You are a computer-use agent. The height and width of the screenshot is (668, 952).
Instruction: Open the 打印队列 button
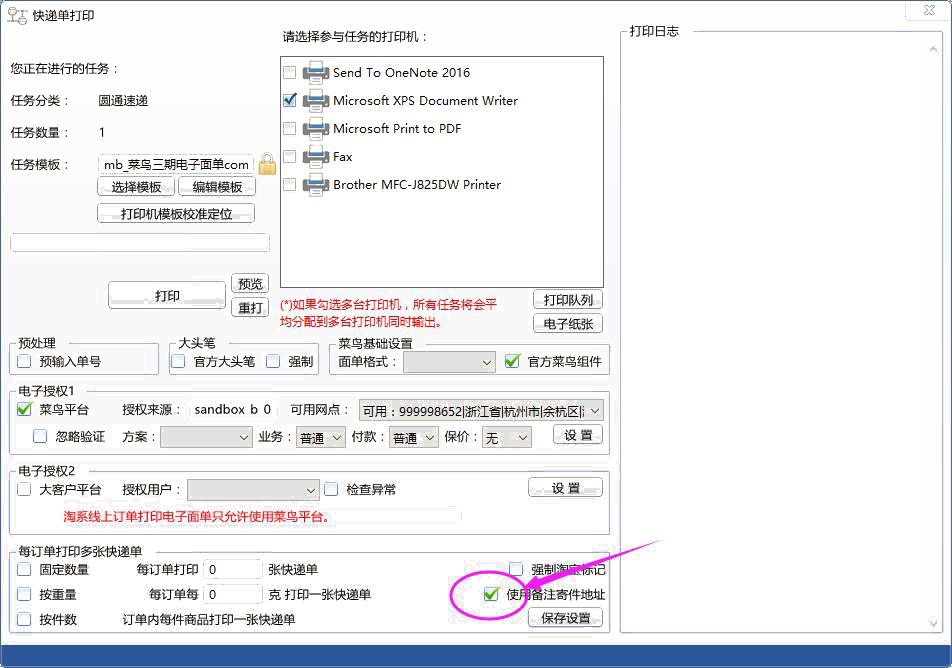568,300
